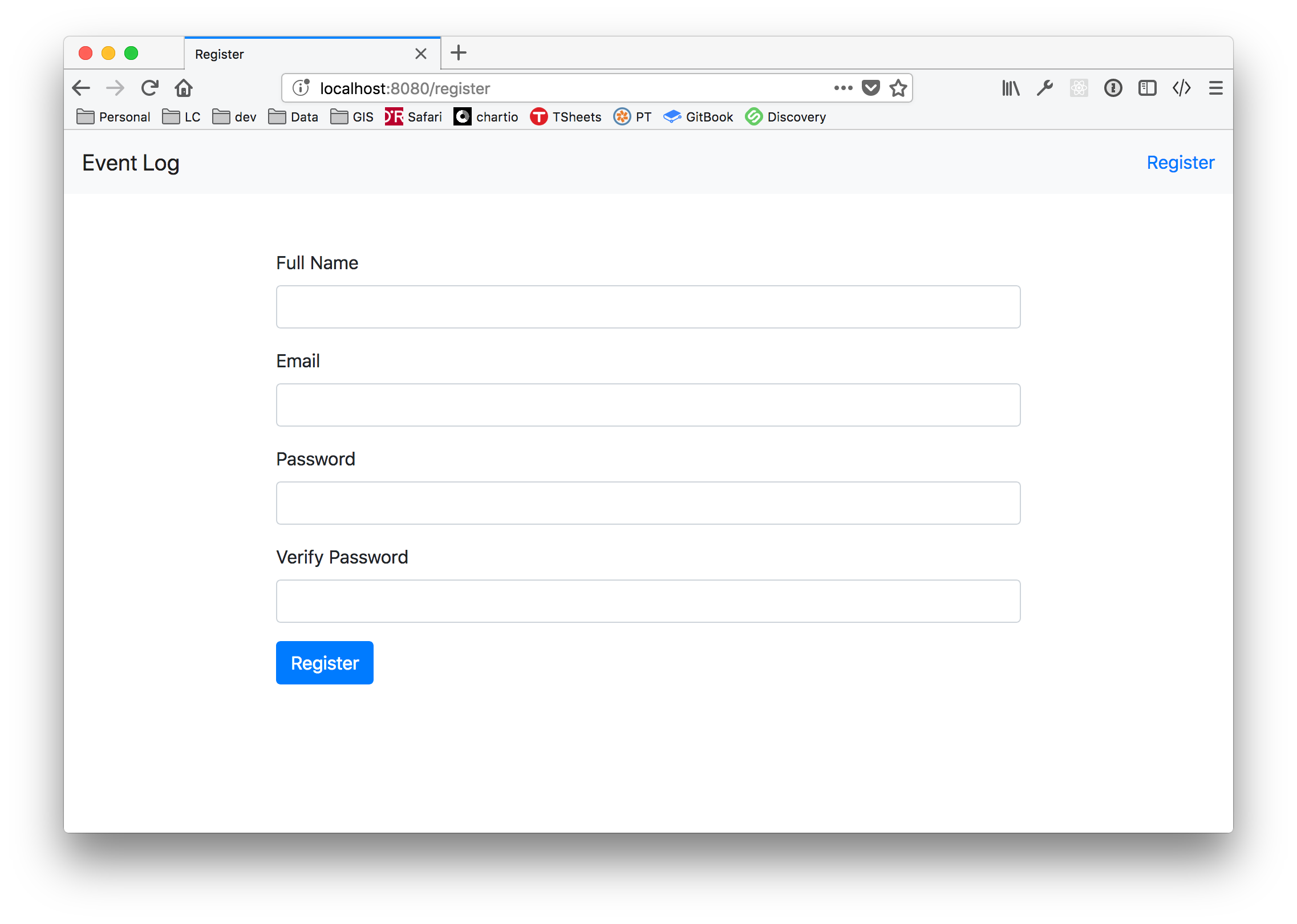Open a new tab with plus button

[x=459, y=53]
